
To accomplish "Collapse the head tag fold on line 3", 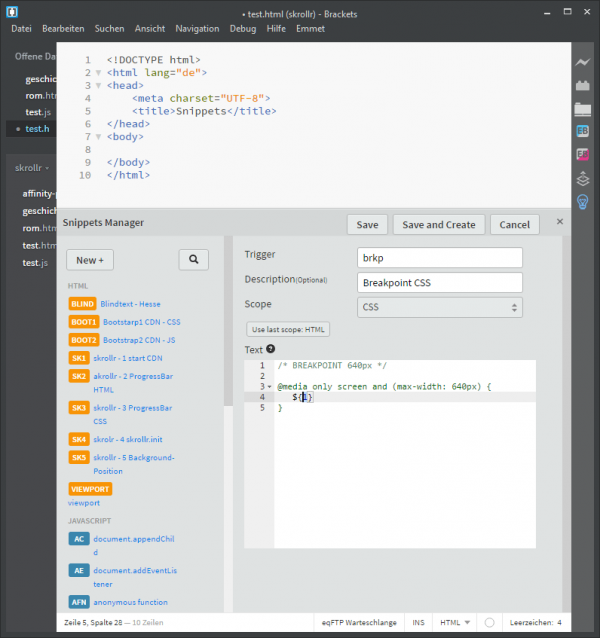I will [98, 86].
